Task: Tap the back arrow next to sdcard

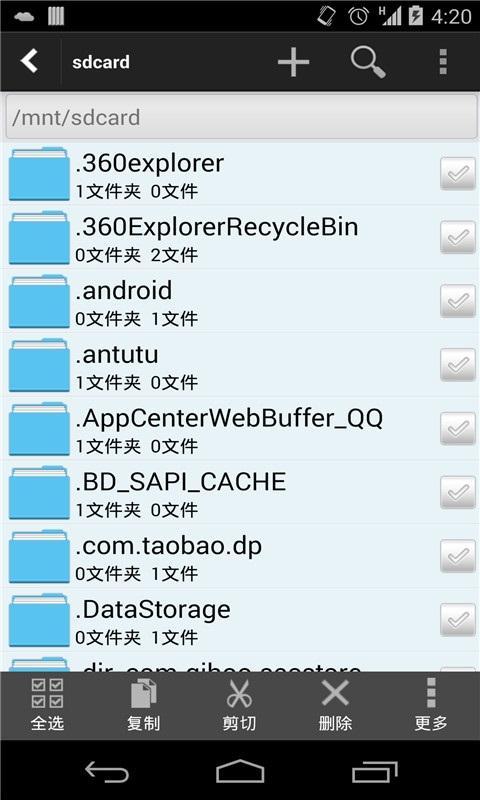Action: 29,62
